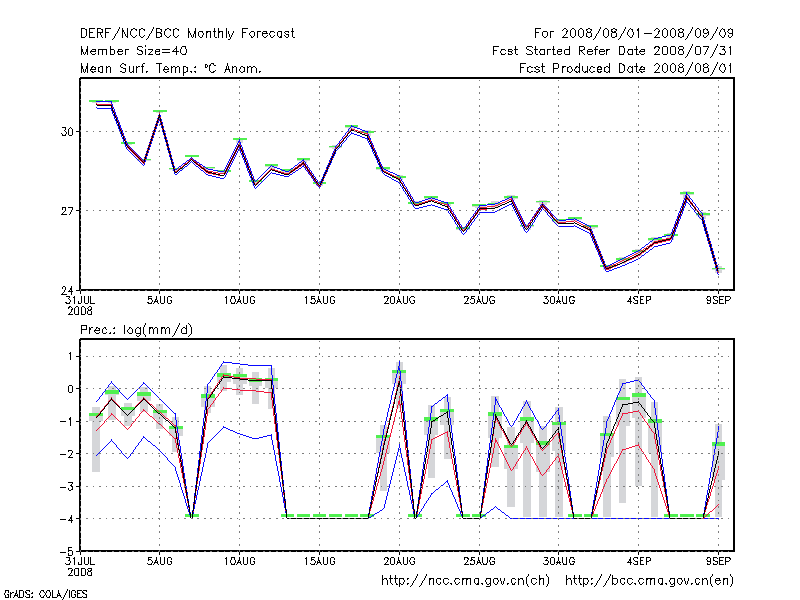Click the GrADS: COLA/IGES credit text
Screen dimensions: 800x600
(x=43, y=594)
